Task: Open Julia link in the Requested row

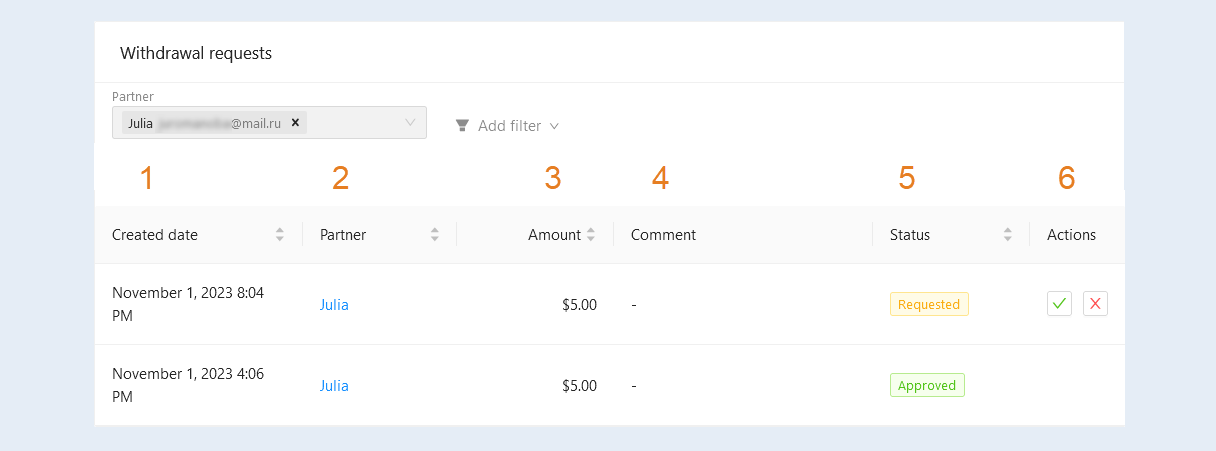Action: (334, 305)
